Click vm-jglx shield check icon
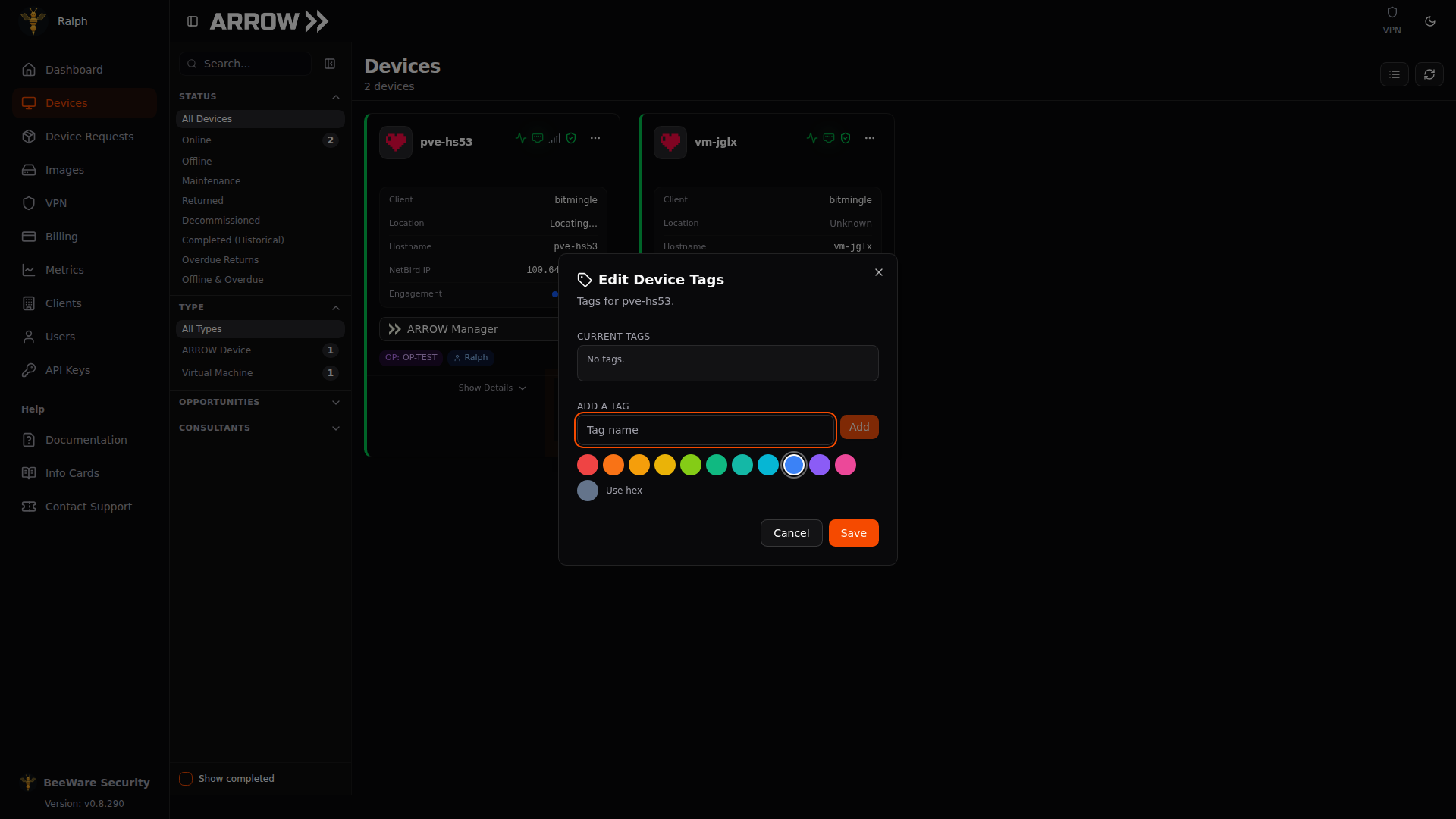The height and width of the screenshot is (819, 1456). pos(846,138)
